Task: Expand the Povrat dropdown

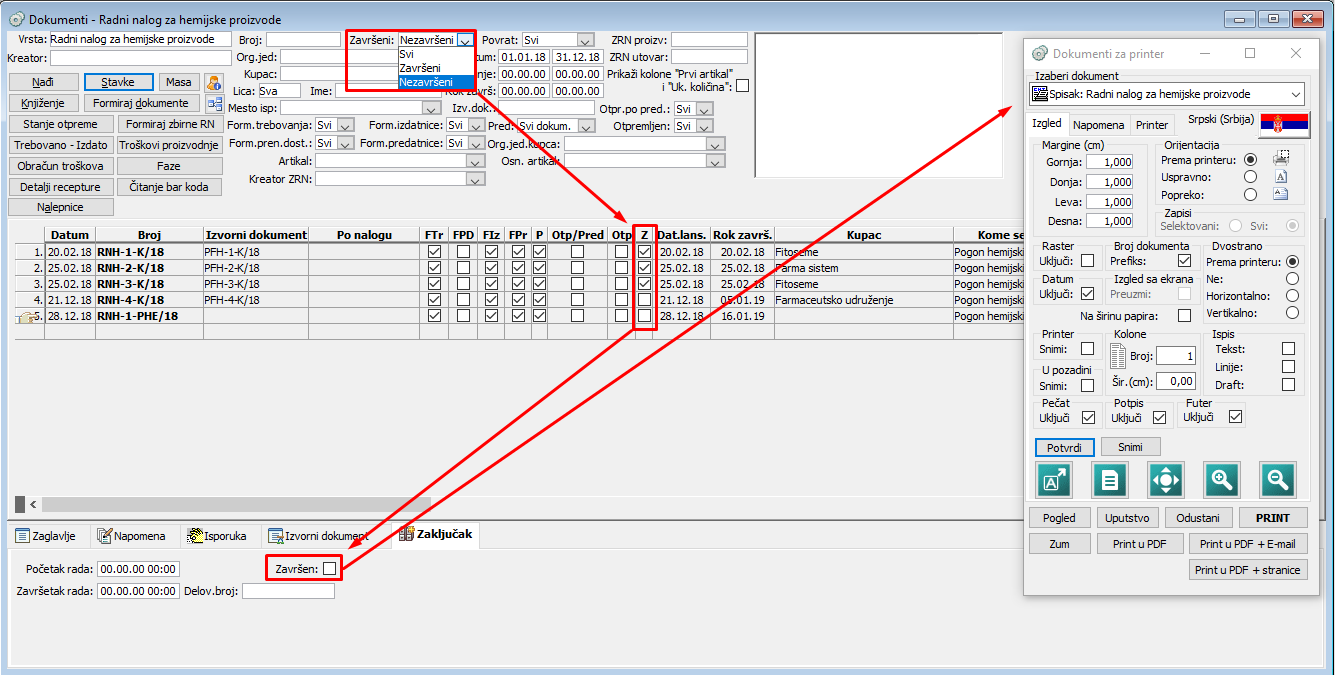Action: pos(585,40)
